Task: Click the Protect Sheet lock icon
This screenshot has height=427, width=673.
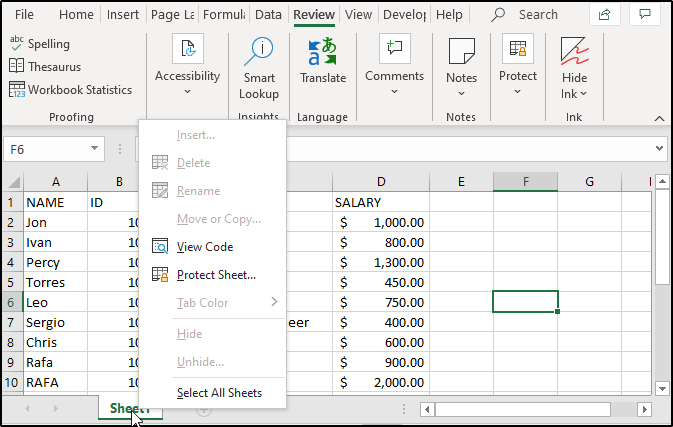Action: [x=160, y=275]
